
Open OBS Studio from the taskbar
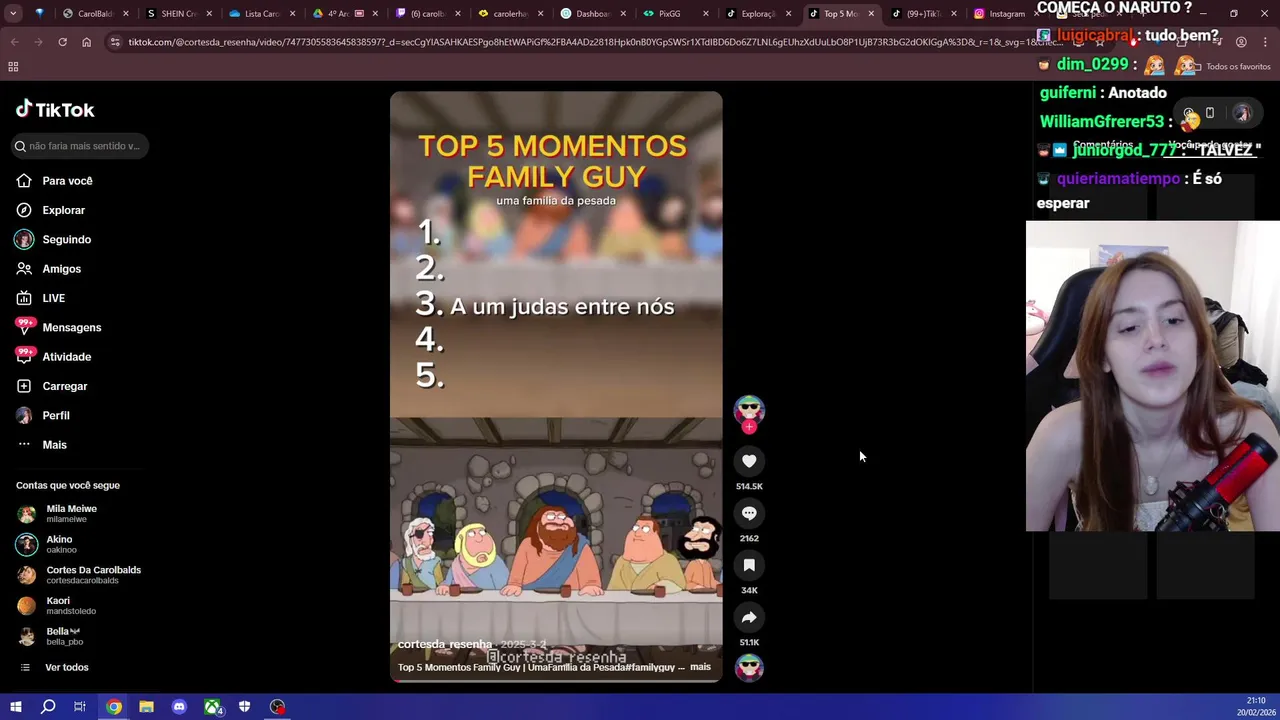tap(278, 707)
